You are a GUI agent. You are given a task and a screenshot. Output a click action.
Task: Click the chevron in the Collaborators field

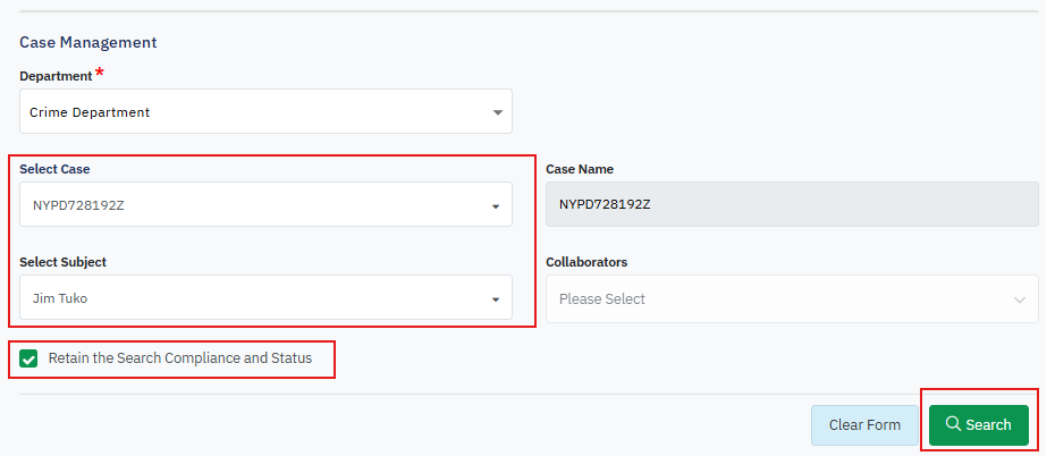(1019, 300)
